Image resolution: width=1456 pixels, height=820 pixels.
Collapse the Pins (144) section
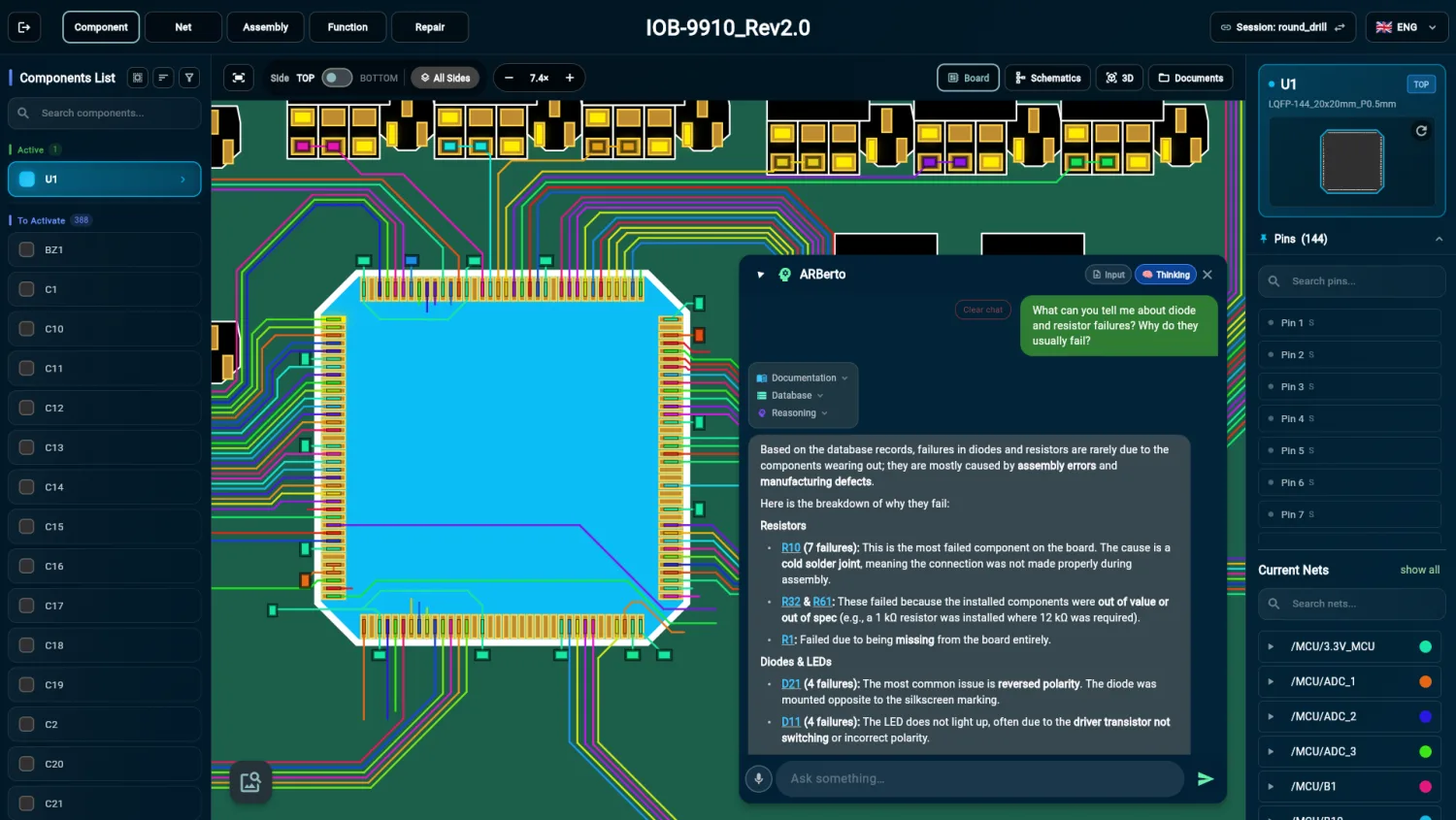tap(1439, 239)
